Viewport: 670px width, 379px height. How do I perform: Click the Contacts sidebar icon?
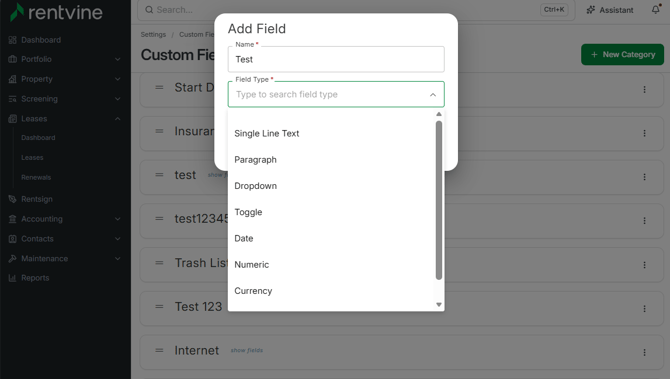(12, 239)
